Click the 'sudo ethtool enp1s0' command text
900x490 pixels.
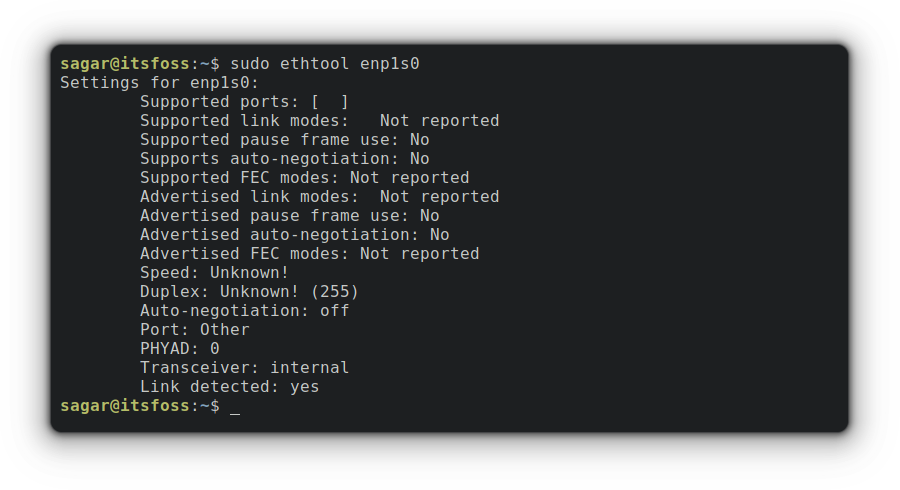pyautogui.click(x=324, y=64)
